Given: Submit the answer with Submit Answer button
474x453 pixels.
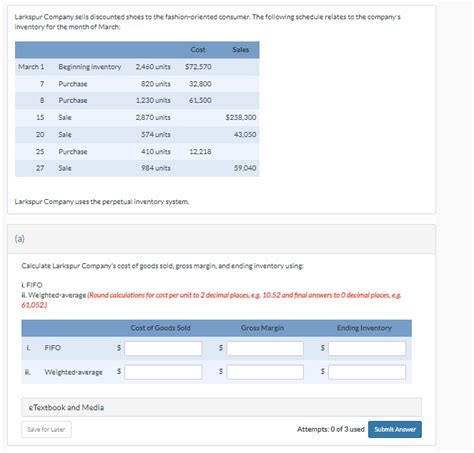Looking at the screenshot, I should click(395, 429).
